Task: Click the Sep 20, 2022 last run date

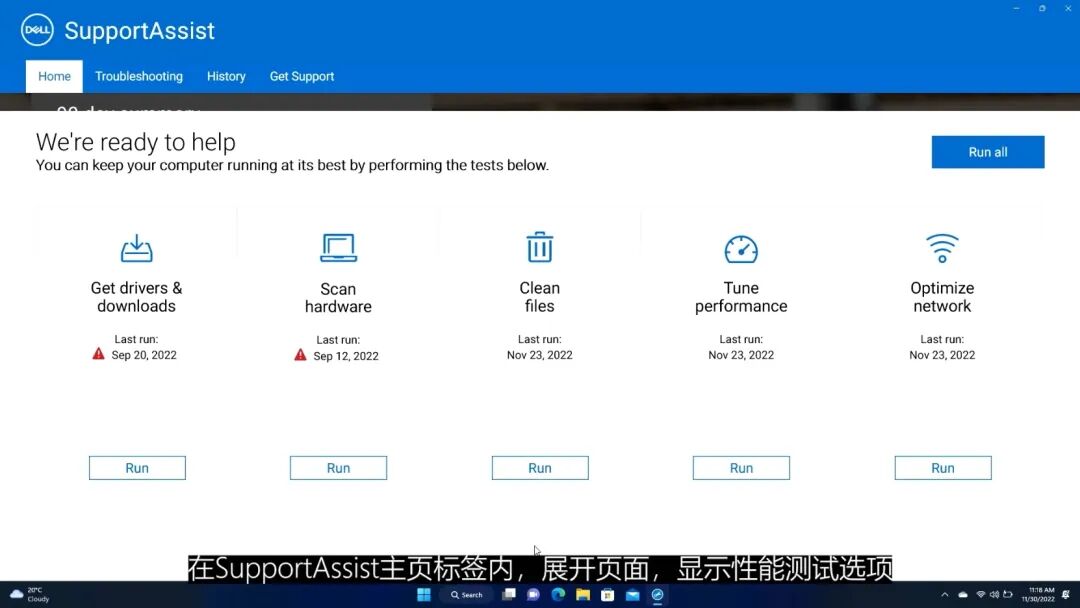Action: tap(144, 355)
